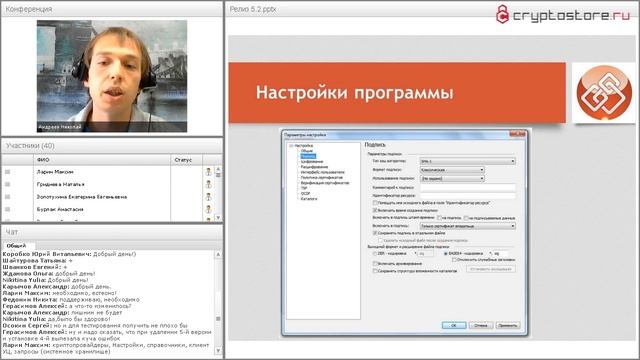Select Шифрование in the settings tree
640x360 pixels.
[x=312, y=162]
